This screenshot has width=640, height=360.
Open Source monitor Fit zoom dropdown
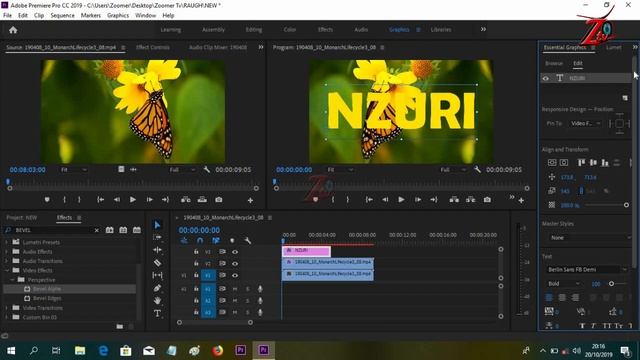(73, 169)
